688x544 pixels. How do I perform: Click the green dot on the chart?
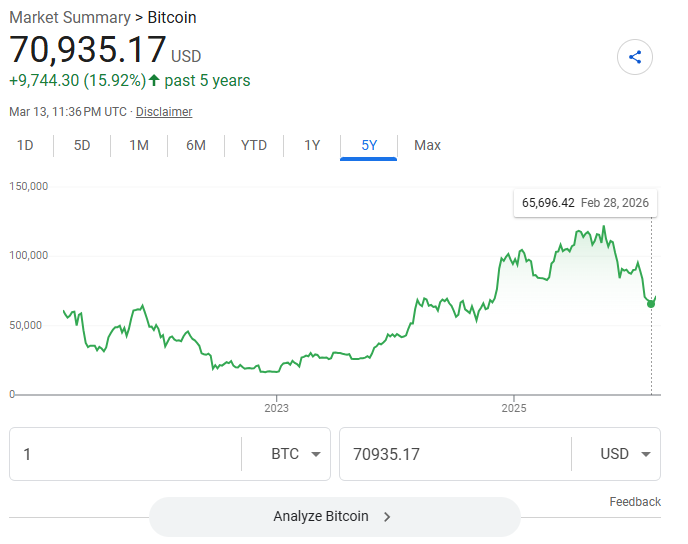(x=651, y=303)
